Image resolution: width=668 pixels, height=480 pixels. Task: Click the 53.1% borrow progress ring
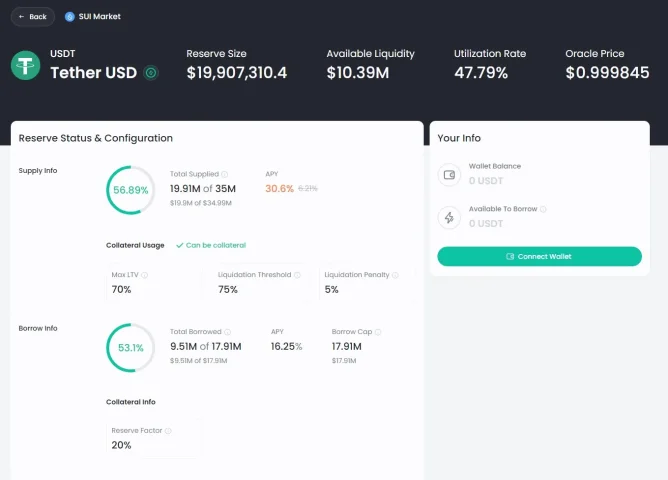point(130,348)
